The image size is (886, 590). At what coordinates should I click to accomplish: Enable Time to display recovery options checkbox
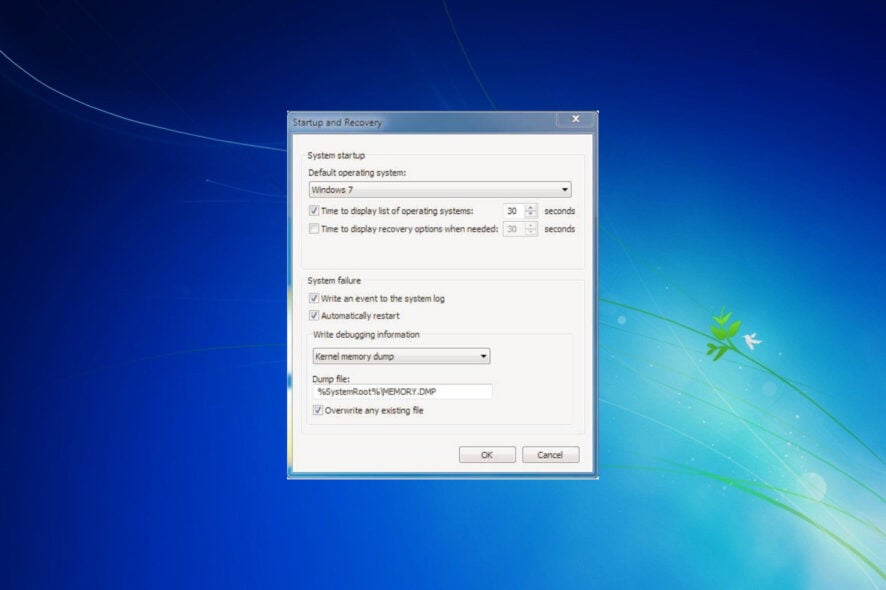[x=314, y=229]
